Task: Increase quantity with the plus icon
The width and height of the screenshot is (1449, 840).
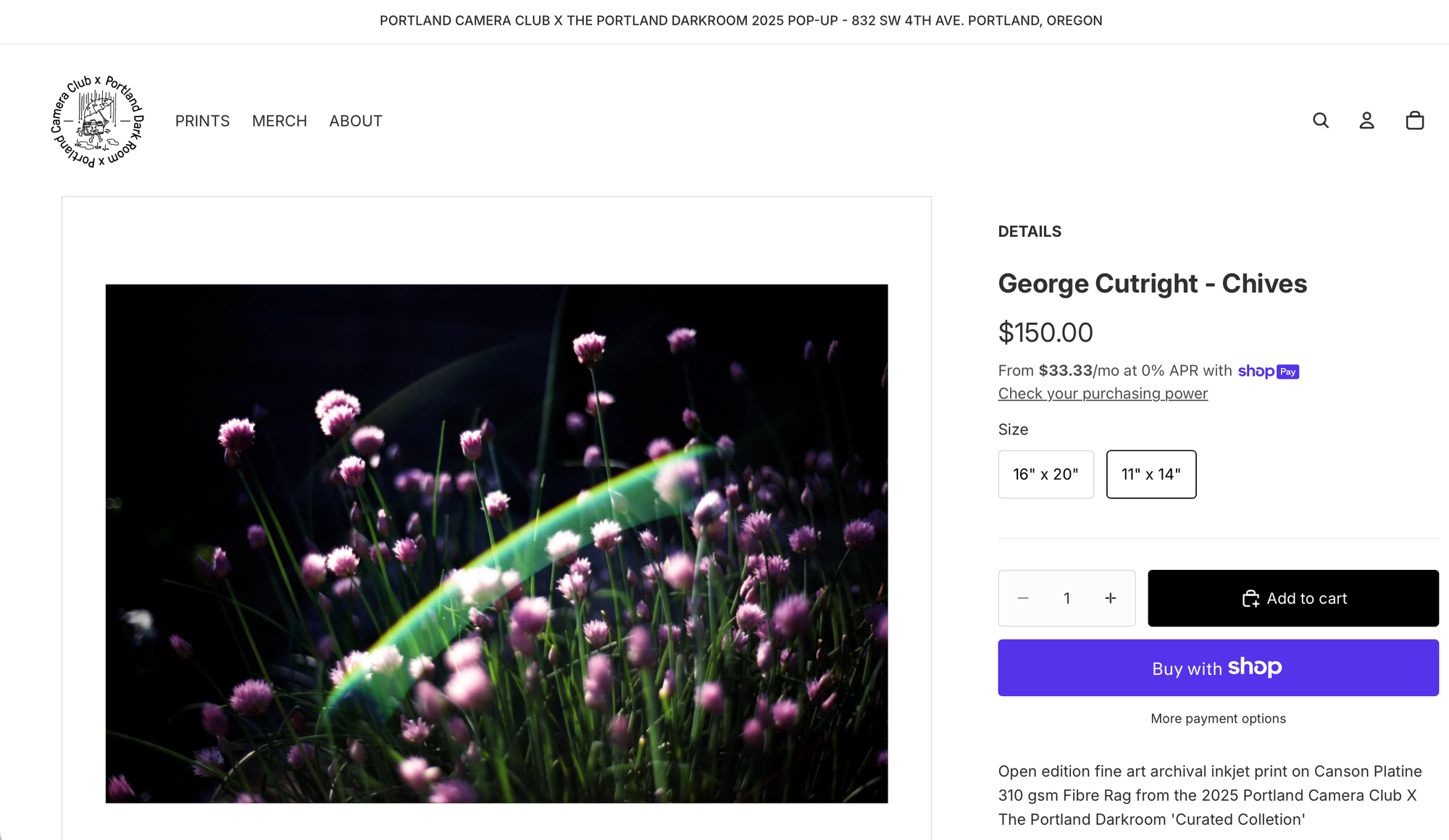Action: click(x=1111, y=598)
